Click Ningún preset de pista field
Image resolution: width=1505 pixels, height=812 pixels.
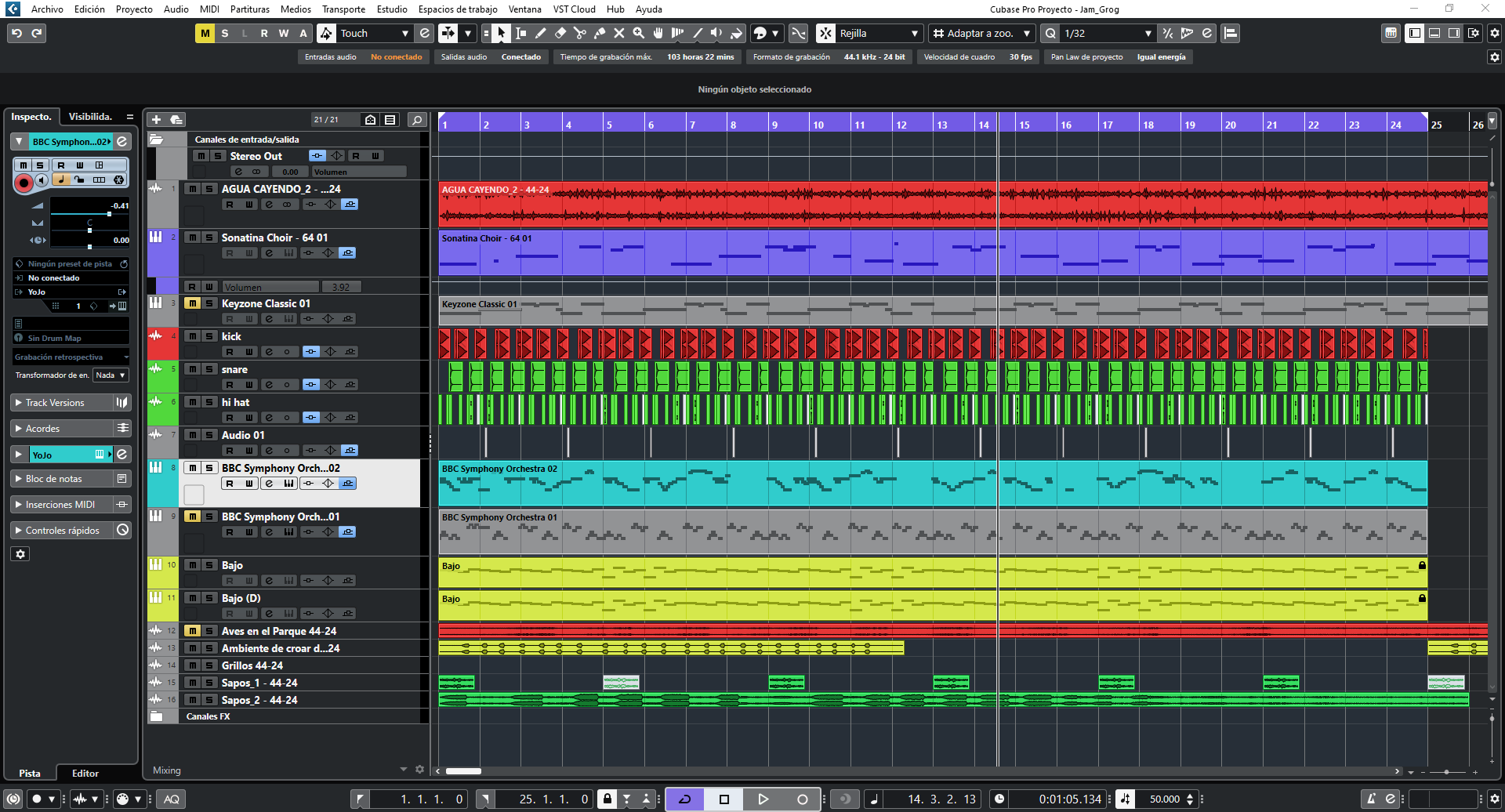pos(71,264)
